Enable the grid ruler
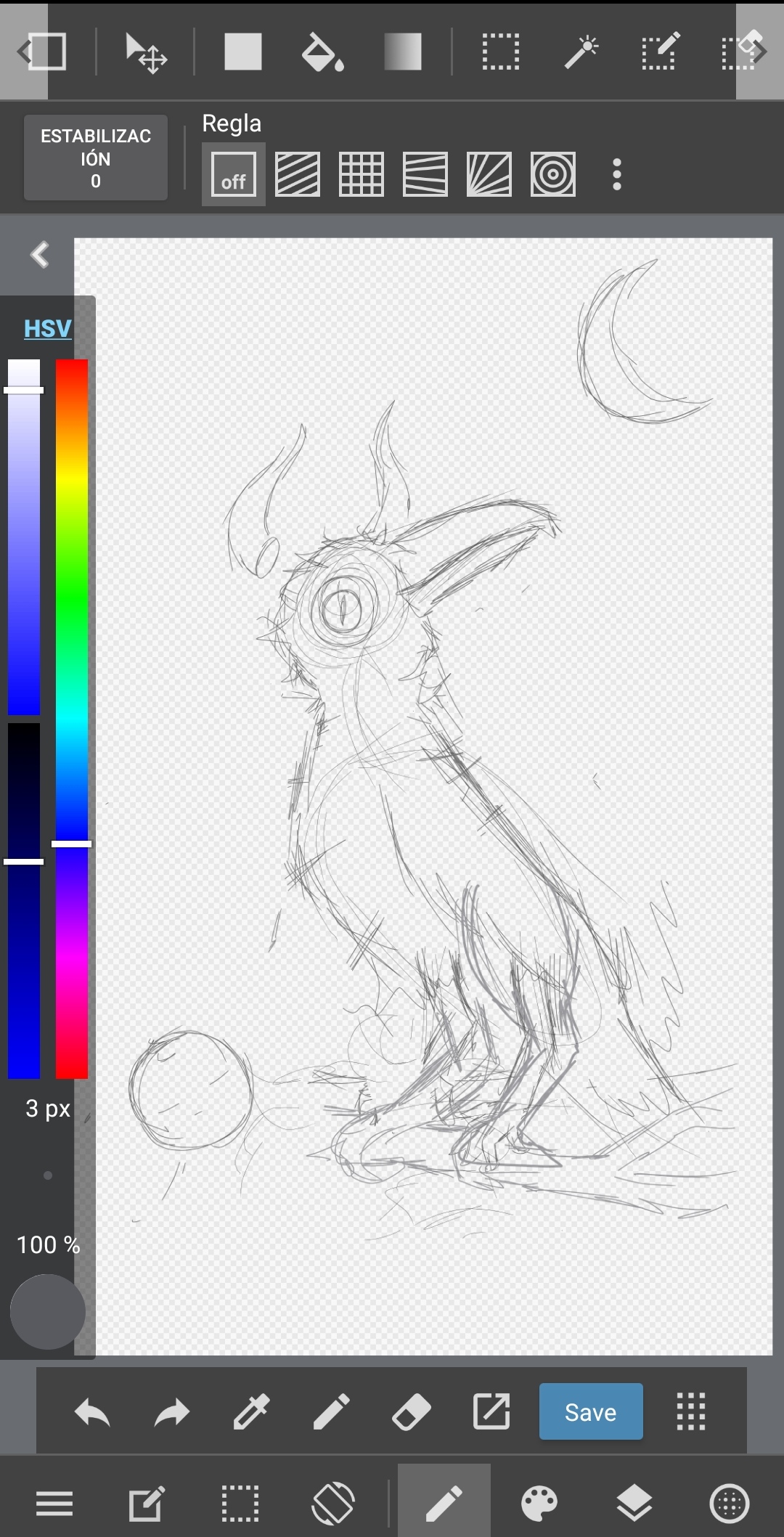This screenshot has width=784, height=1537. 362,174
